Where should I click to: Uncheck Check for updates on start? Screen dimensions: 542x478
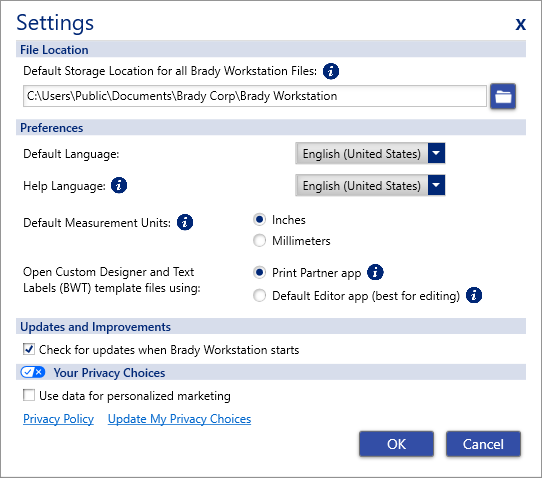click(29, 349)
